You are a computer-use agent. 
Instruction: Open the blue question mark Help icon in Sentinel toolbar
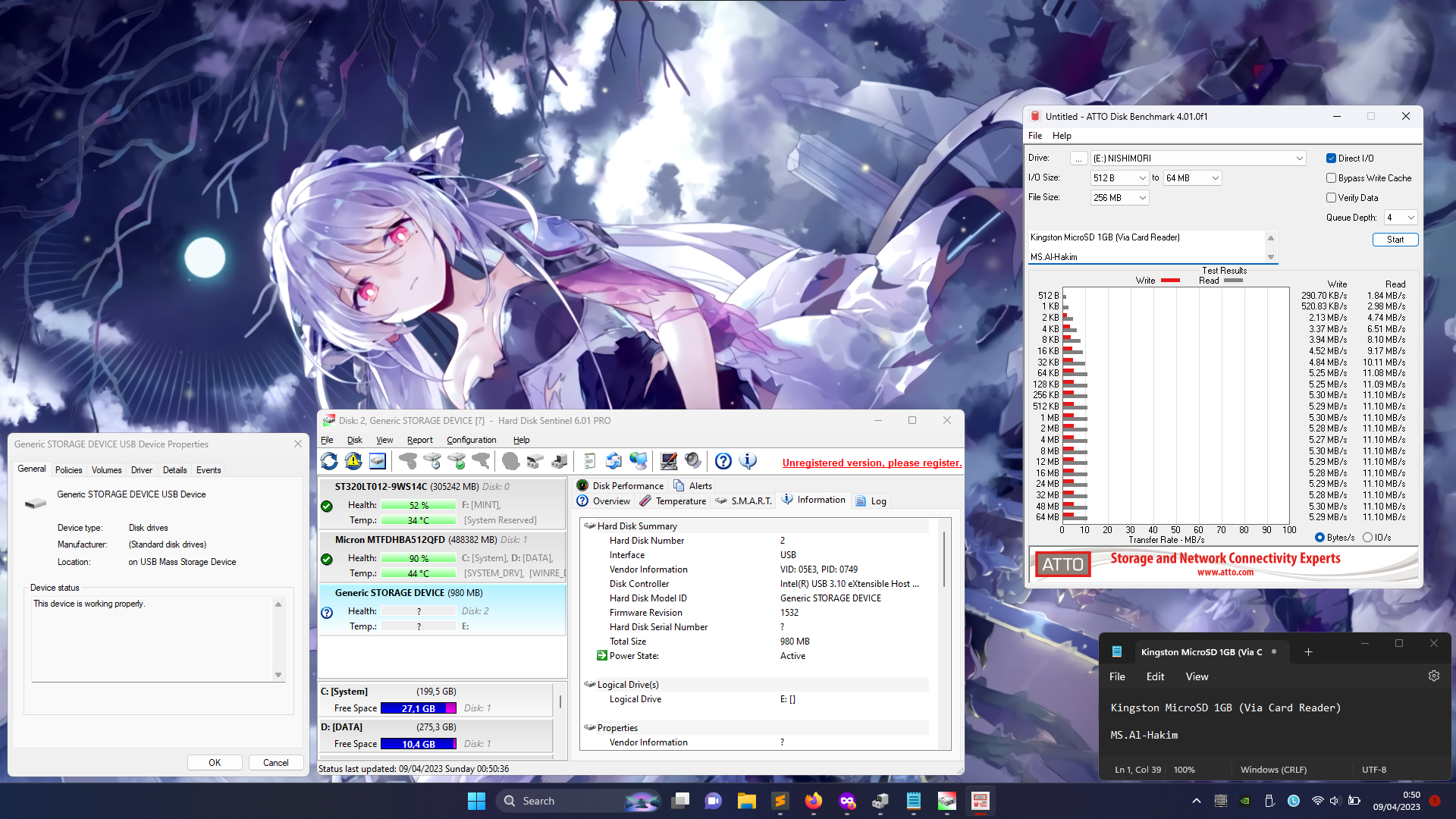[723, 460]
